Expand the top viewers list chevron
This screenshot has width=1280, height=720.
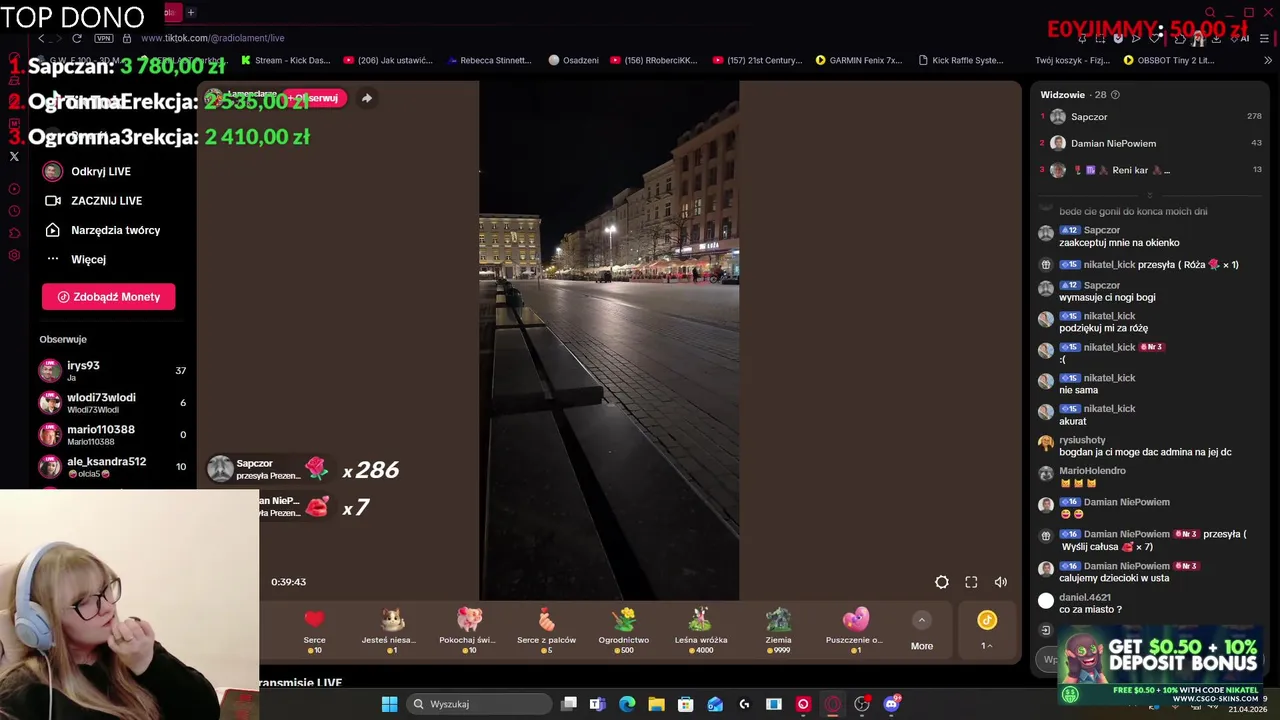pos(1149,195)
